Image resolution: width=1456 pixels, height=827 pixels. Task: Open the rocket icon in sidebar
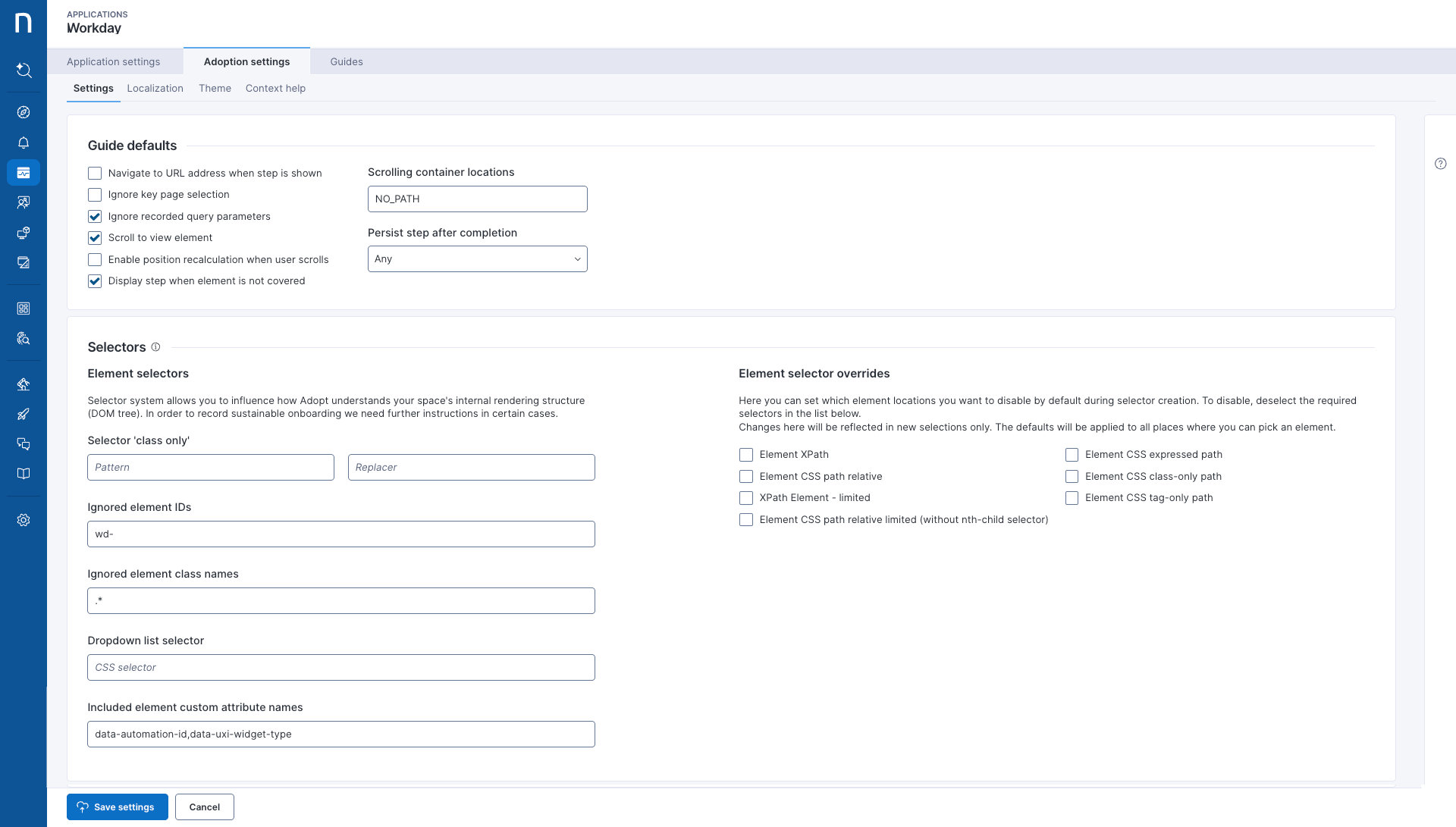point(24,414)
